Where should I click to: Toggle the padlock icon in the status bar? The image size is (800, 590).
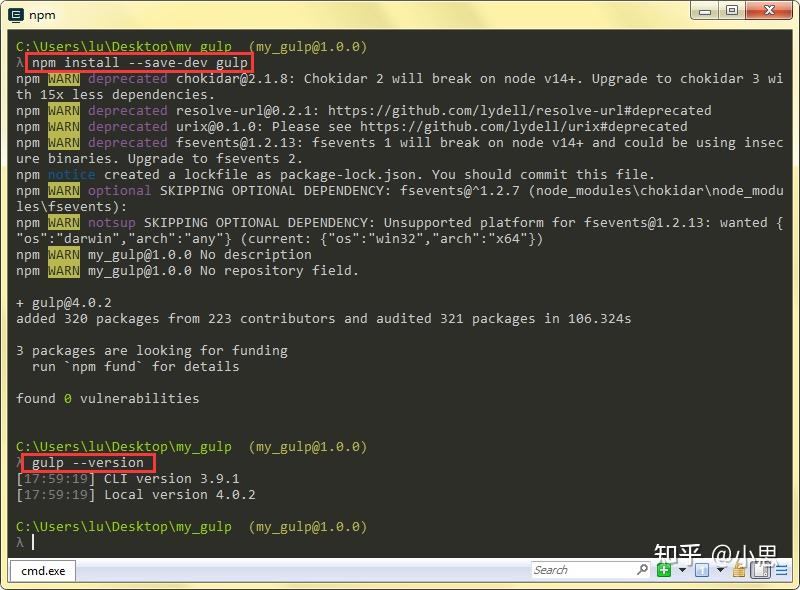click(739, 569)
